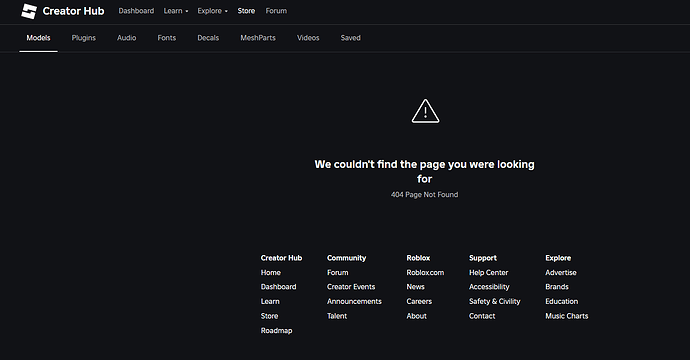Image resolution: width=690 pixels, height=360 pixels.
Task: Click the Community footer column heading
Action: coord(346,258)
